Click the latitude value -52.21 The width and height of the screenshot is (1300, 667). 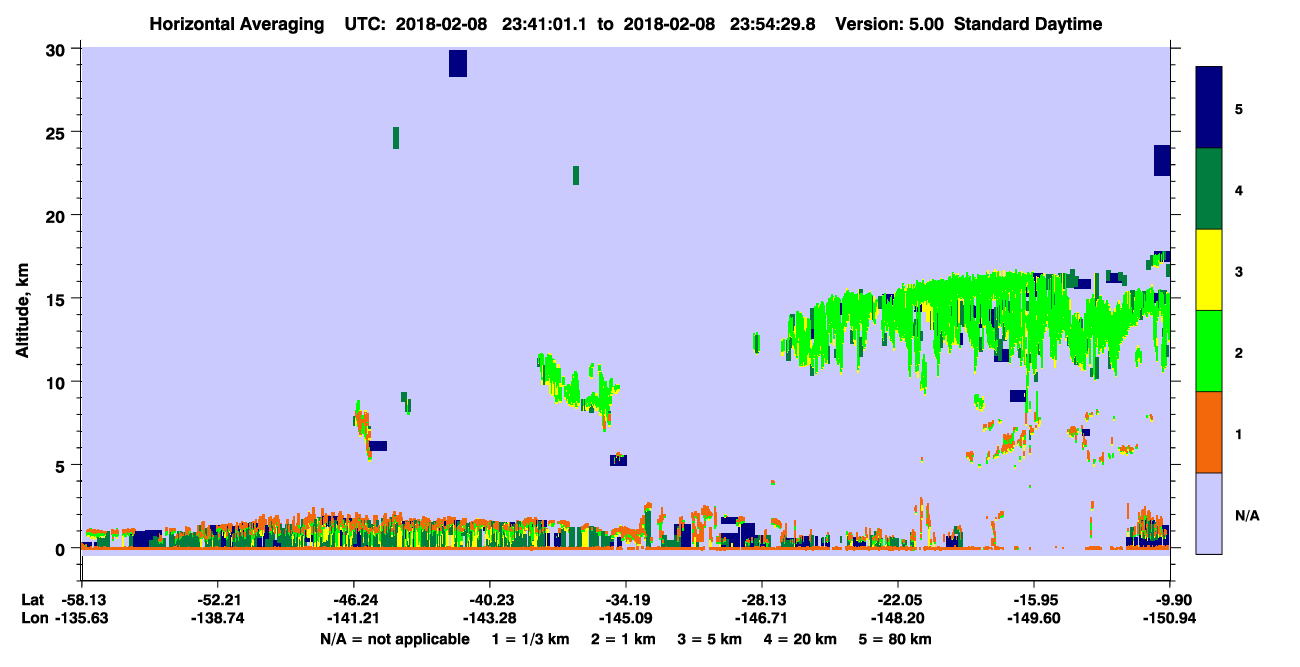pos(217,600)
